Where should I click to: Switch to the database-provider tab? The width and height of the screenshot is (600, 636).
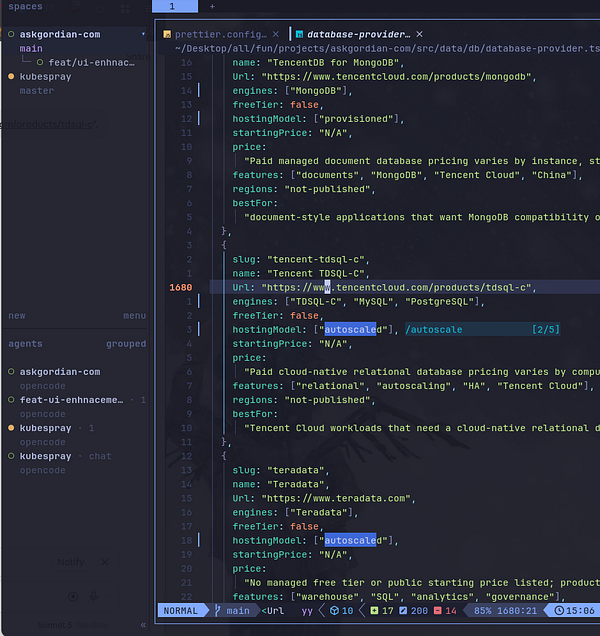[x=359, y=34]
